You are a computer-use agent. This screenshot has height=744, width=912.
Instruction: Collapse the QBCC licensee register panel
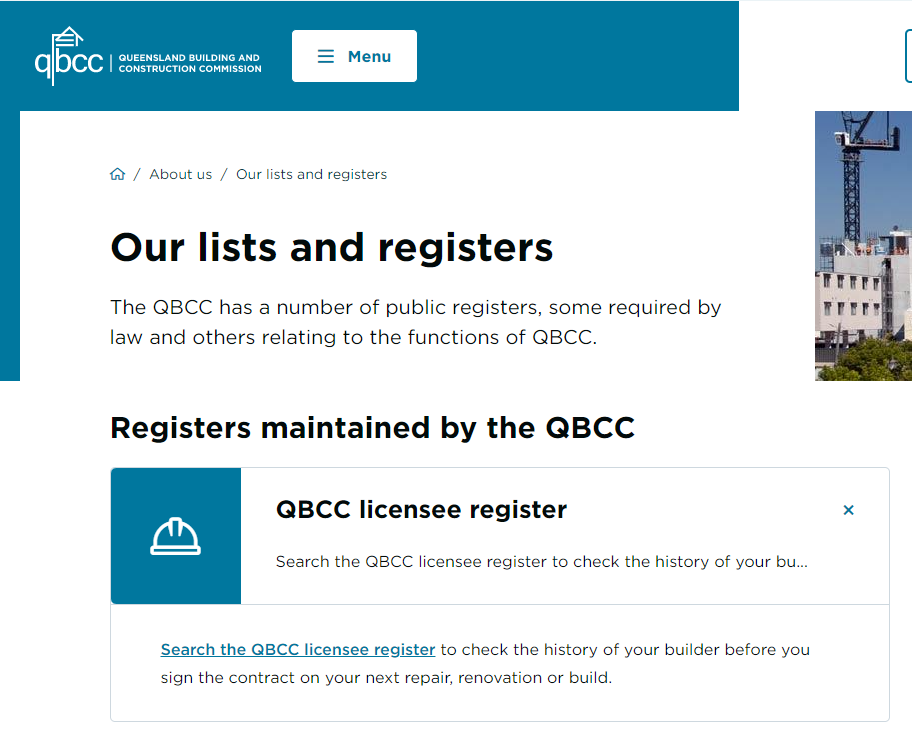click(x=849, y=510)
